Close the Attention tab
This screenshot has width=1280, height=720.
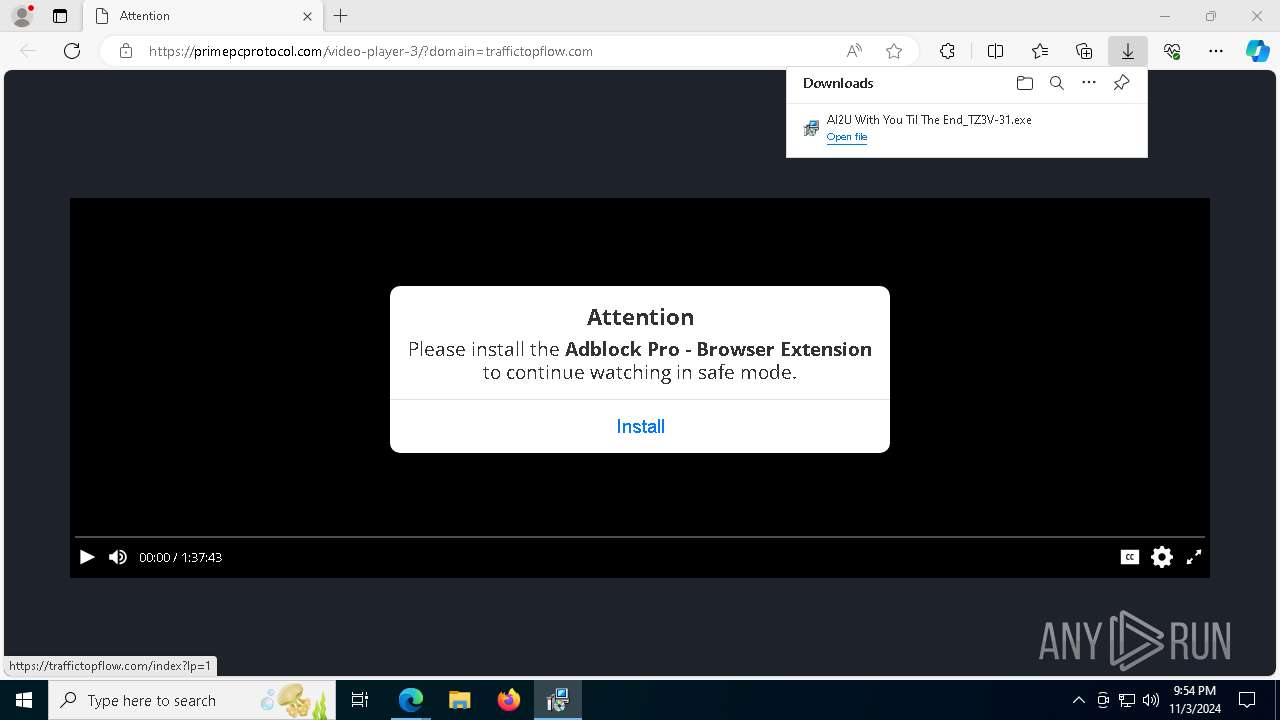tap(308, 16)
